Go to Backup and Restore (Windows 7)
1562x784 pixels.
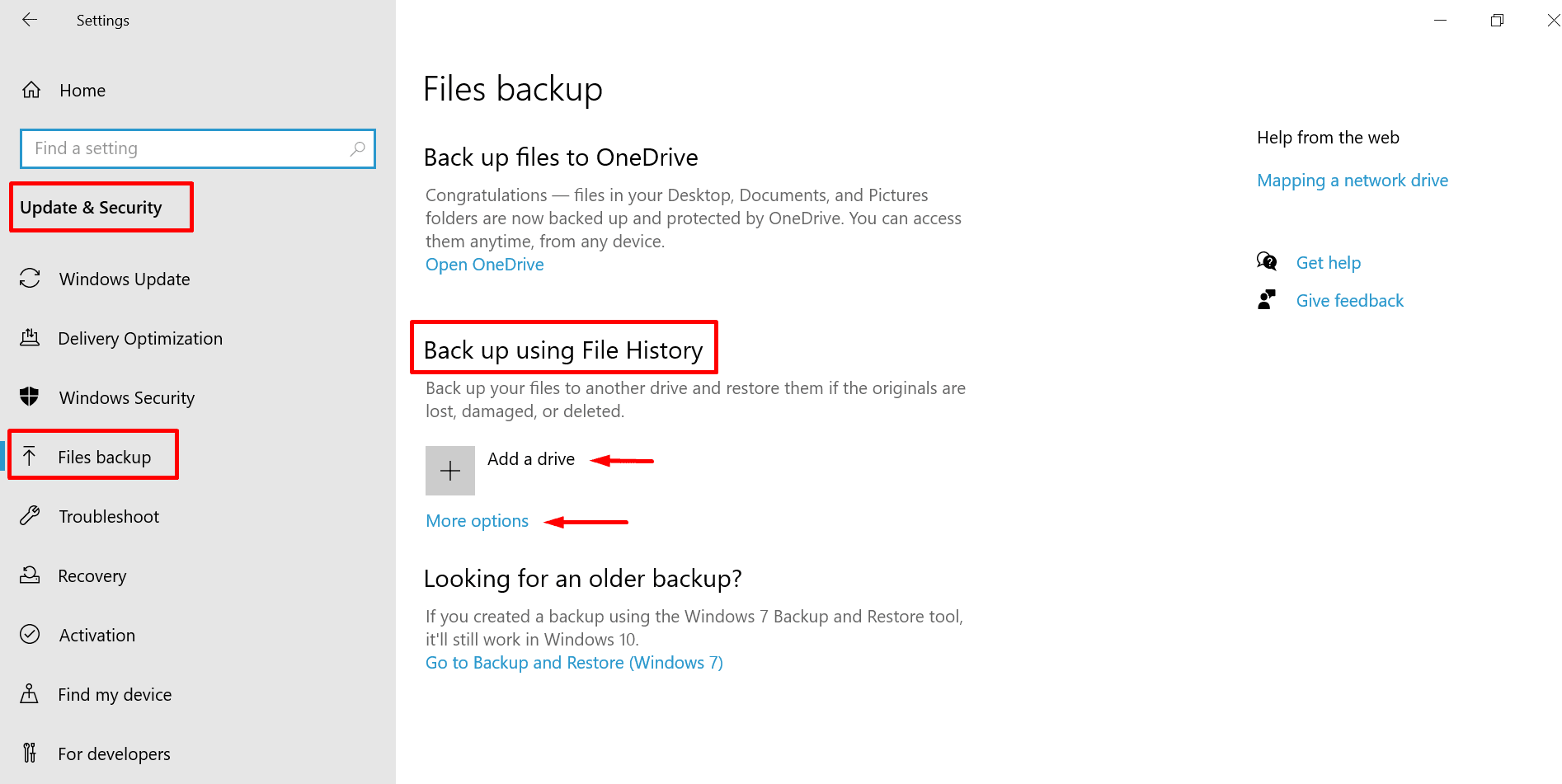tap(574, 663)
